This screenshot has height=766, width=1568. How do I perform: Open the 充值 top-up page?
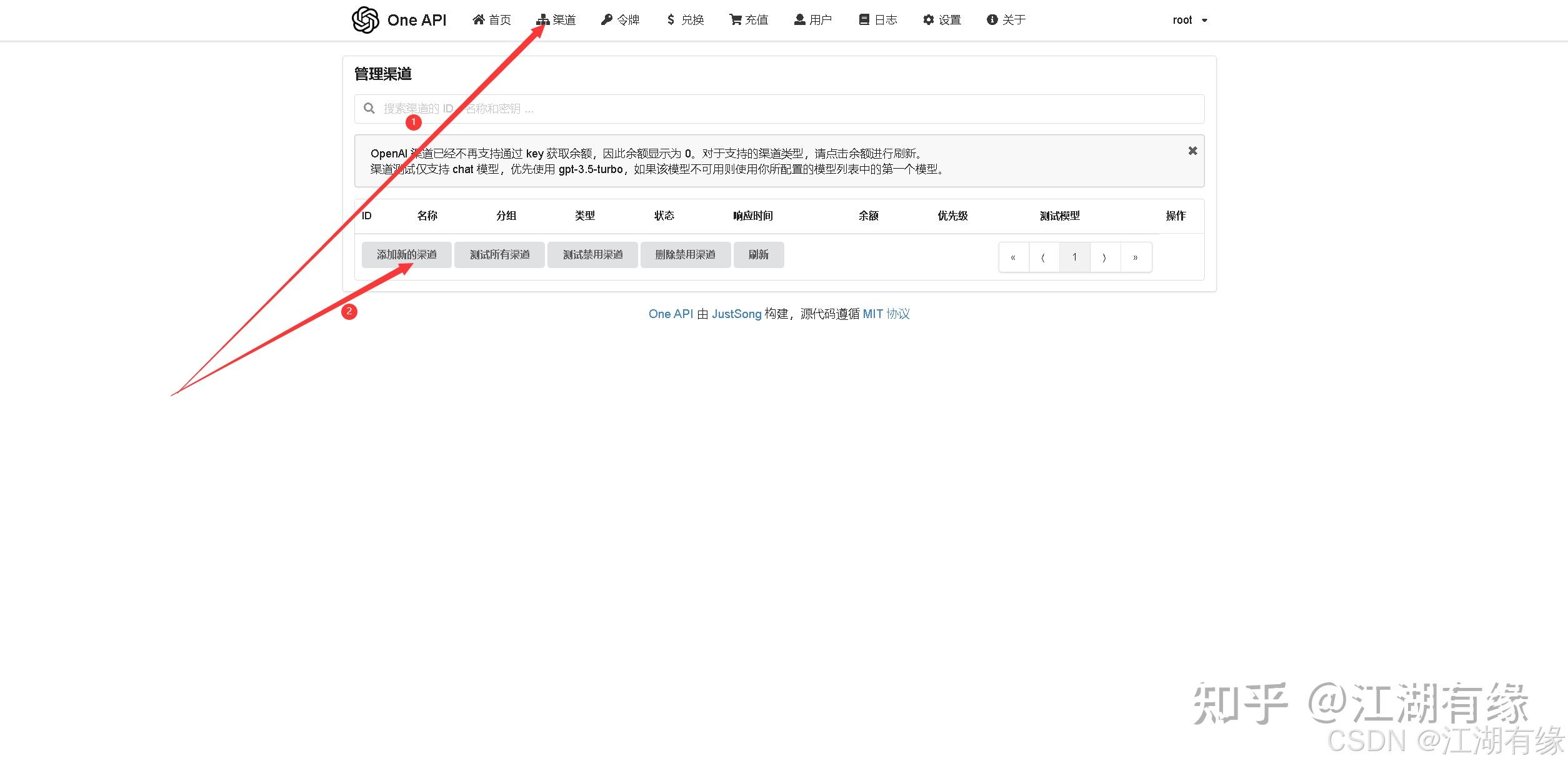point(749,20)
